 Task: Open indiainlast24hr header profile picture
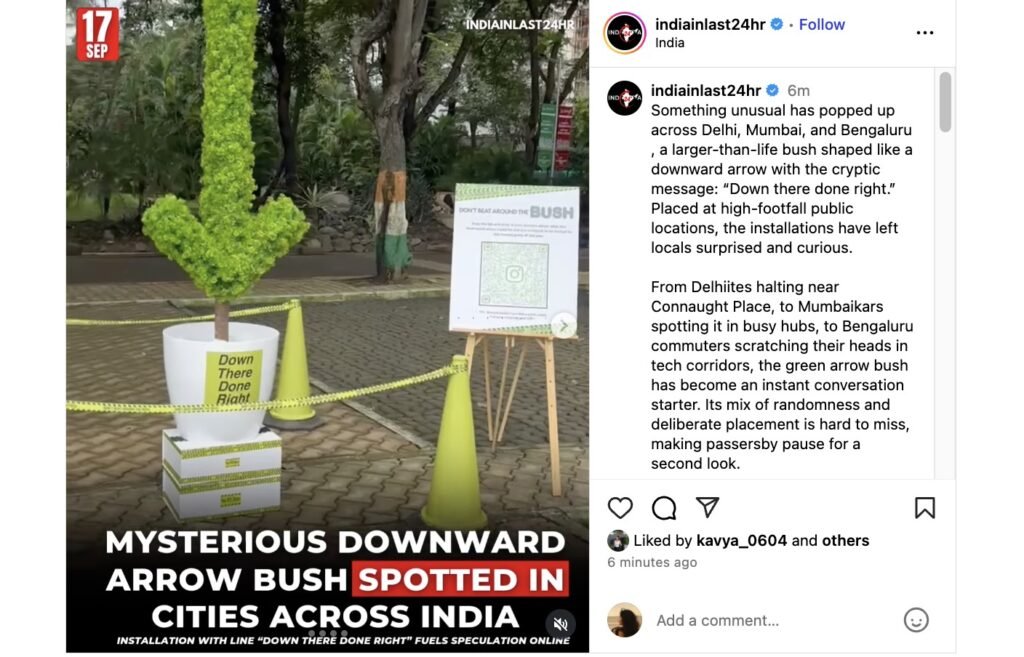tap(625, 33)
